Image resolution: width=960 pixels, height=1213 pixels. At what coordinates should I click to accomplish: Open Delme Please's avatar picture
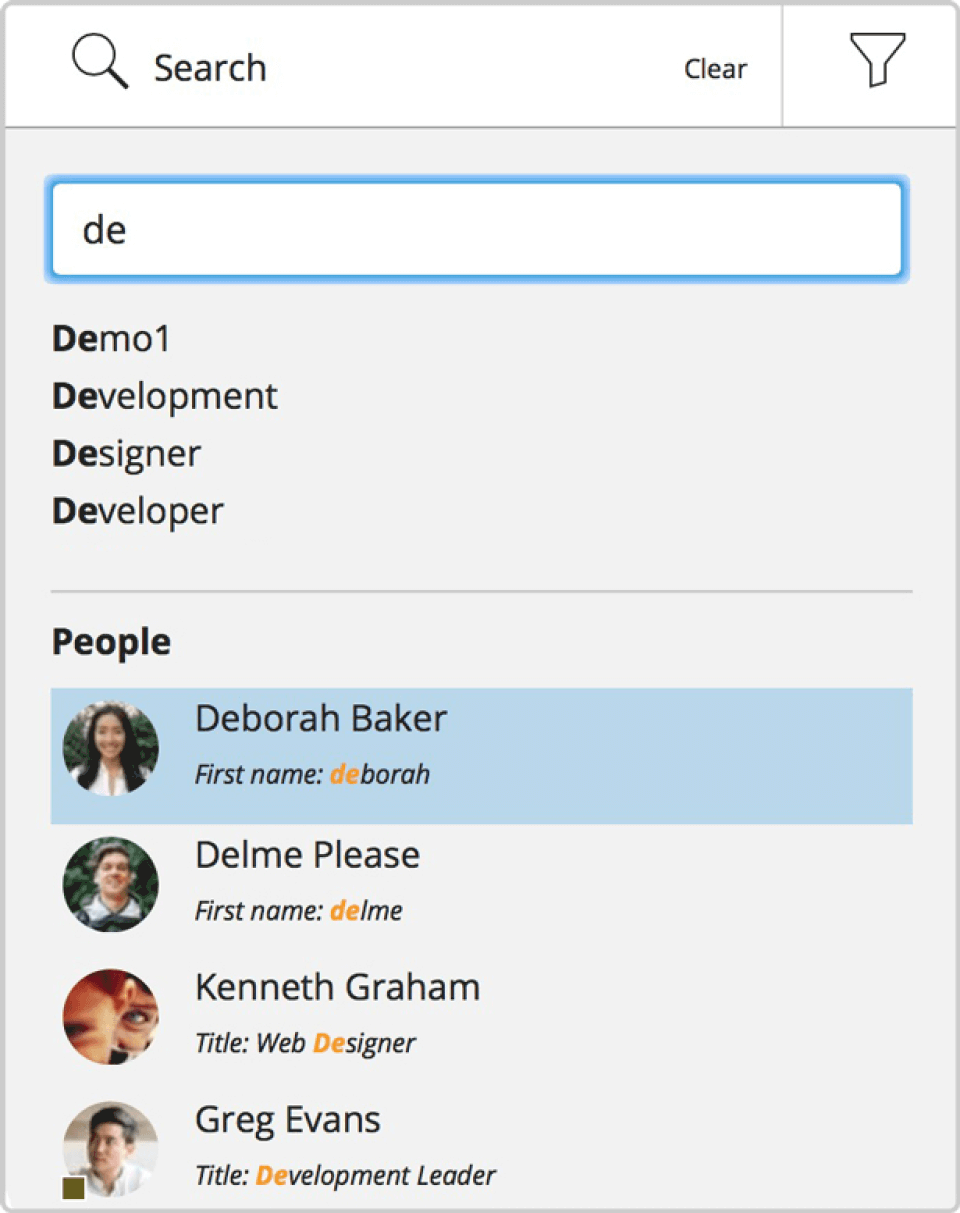pos(110,884)
